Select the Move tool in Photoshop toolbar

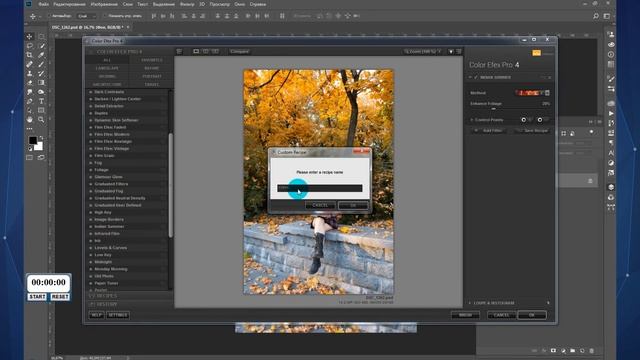(x=29, y=36)
